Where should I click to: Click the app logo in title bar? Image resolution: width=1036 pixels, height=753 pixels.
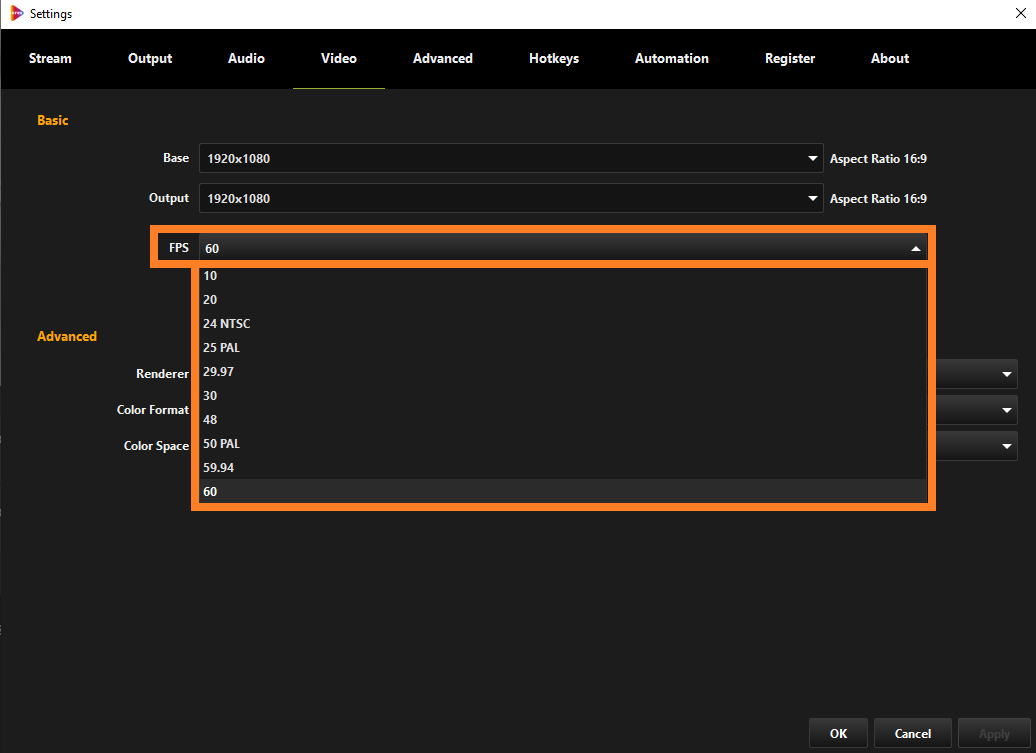17,13
